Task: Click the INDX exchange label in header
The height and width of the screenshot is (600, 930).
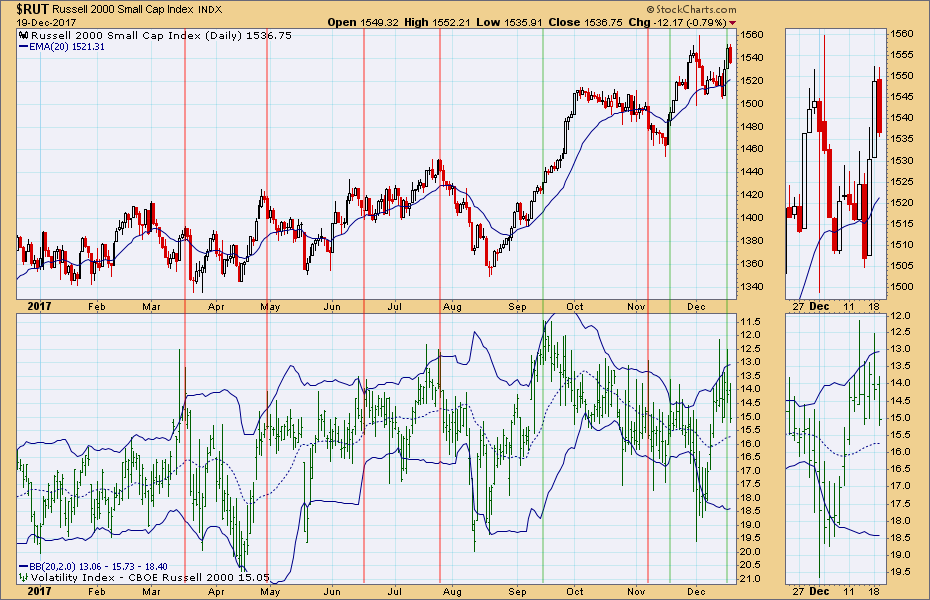Action: pos(211,9)
